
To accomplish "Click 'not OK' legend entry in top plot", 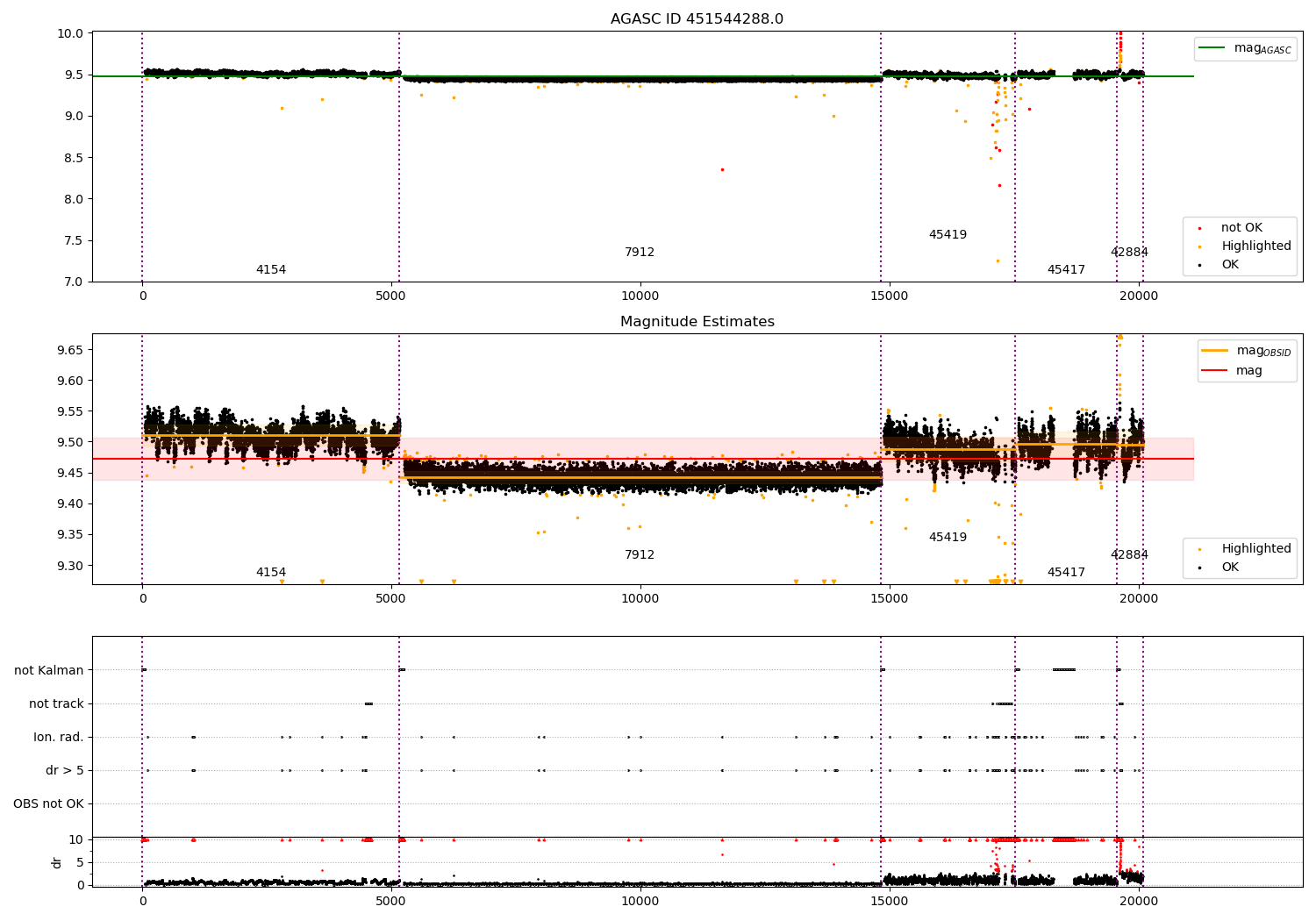I will pyautogui.click(x=1241, y=228).
